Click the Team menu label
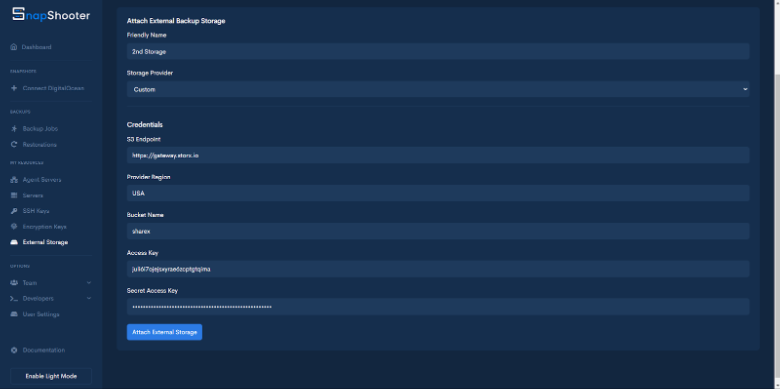Image resolution: width=780 pixels, height=389 pixels. (29, 283)
